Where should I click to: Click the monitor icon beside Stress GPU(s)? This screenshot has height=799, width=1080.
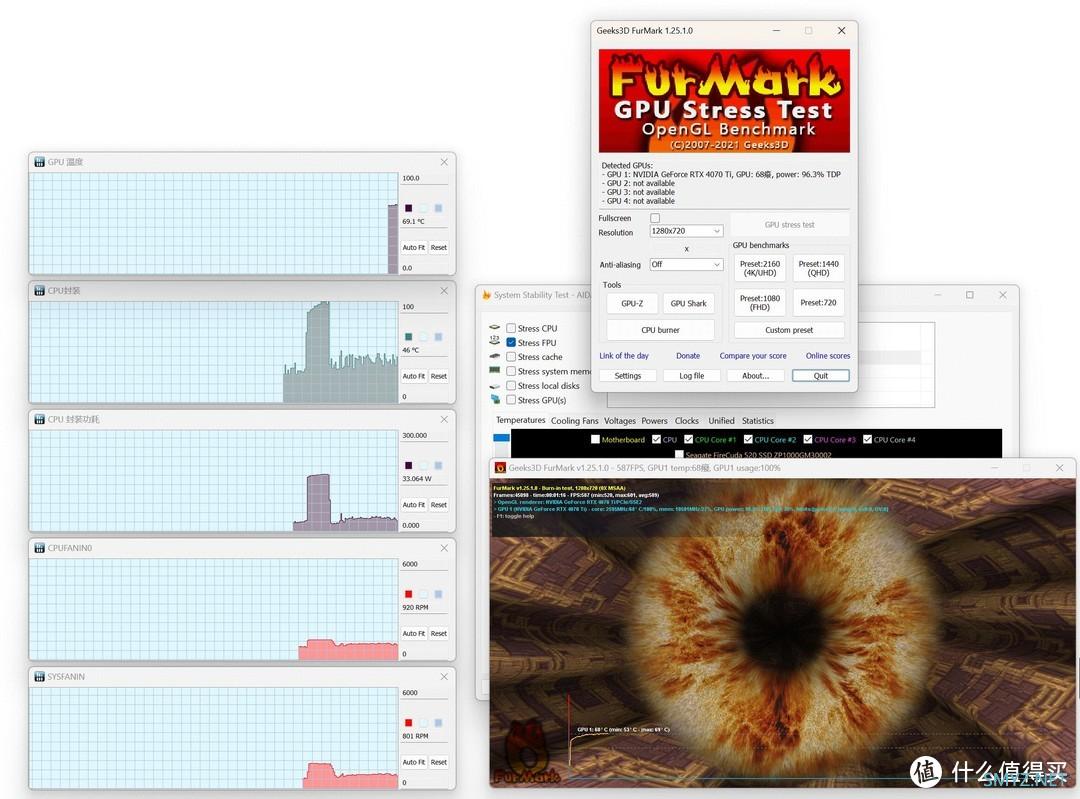(495, 400)
